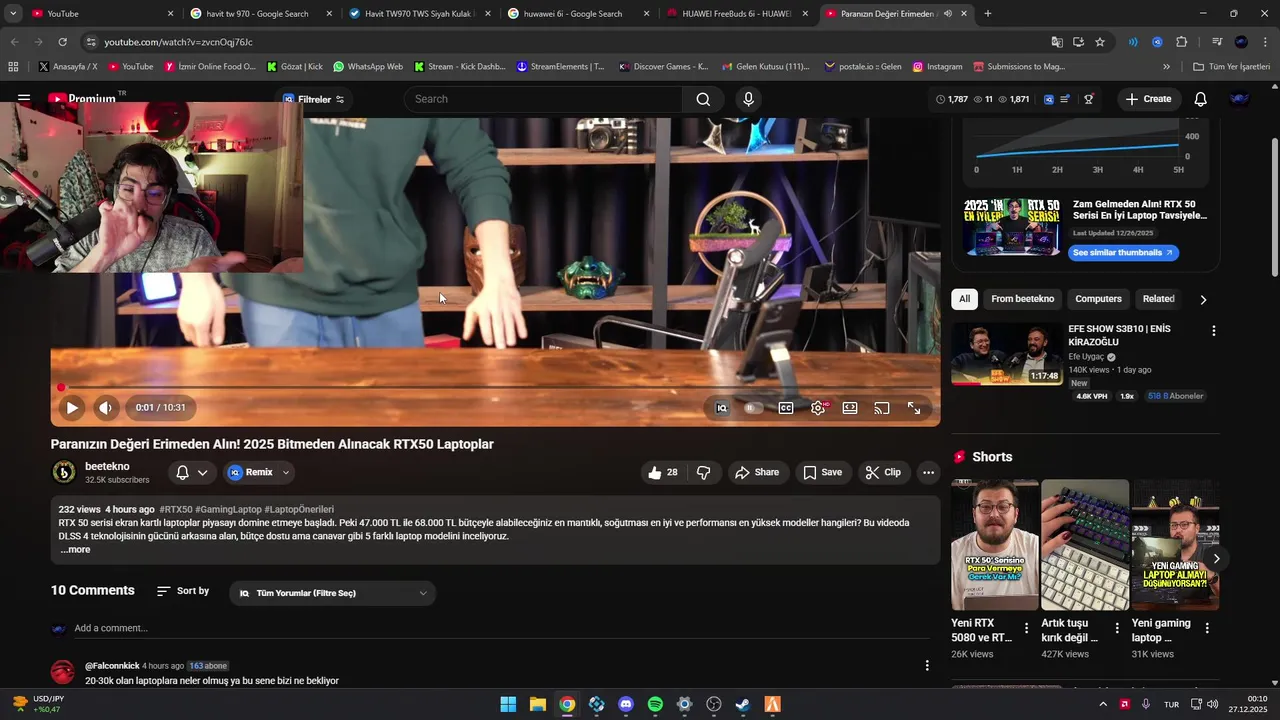The image size is (1280, 720).
Task: Select the Related chip
Action: click(x=1158, y=299)
